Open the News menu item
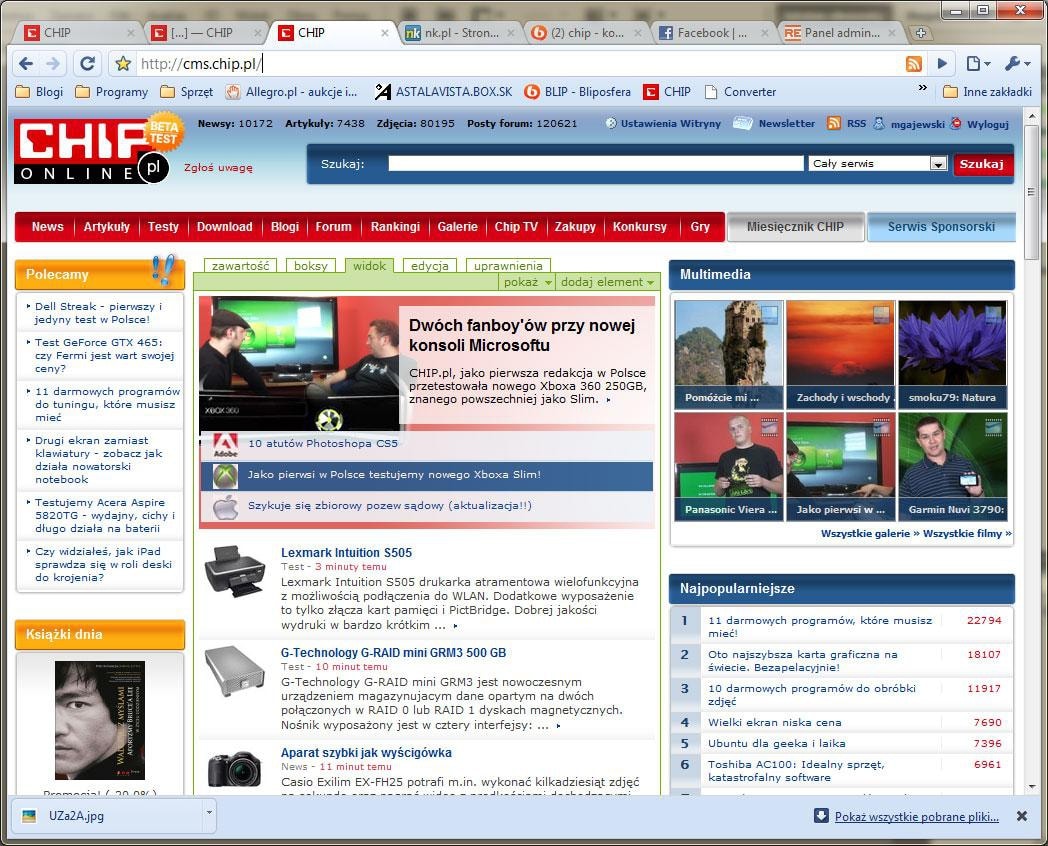1048x846 pixels. pyautogui.click(x=47, y=227)
